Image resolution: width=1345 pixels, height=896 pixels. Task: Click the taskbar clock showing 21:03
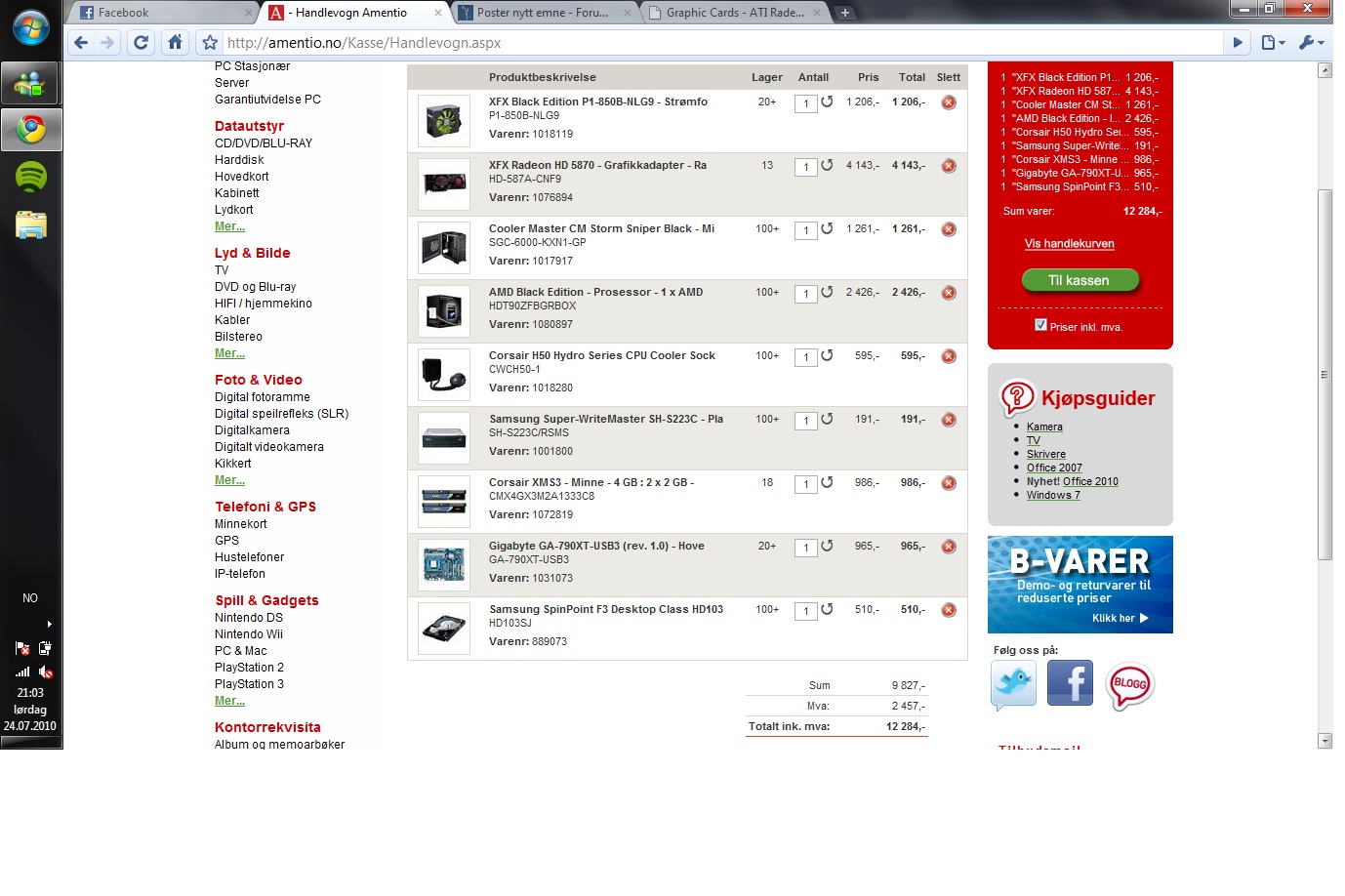(30, 693)
